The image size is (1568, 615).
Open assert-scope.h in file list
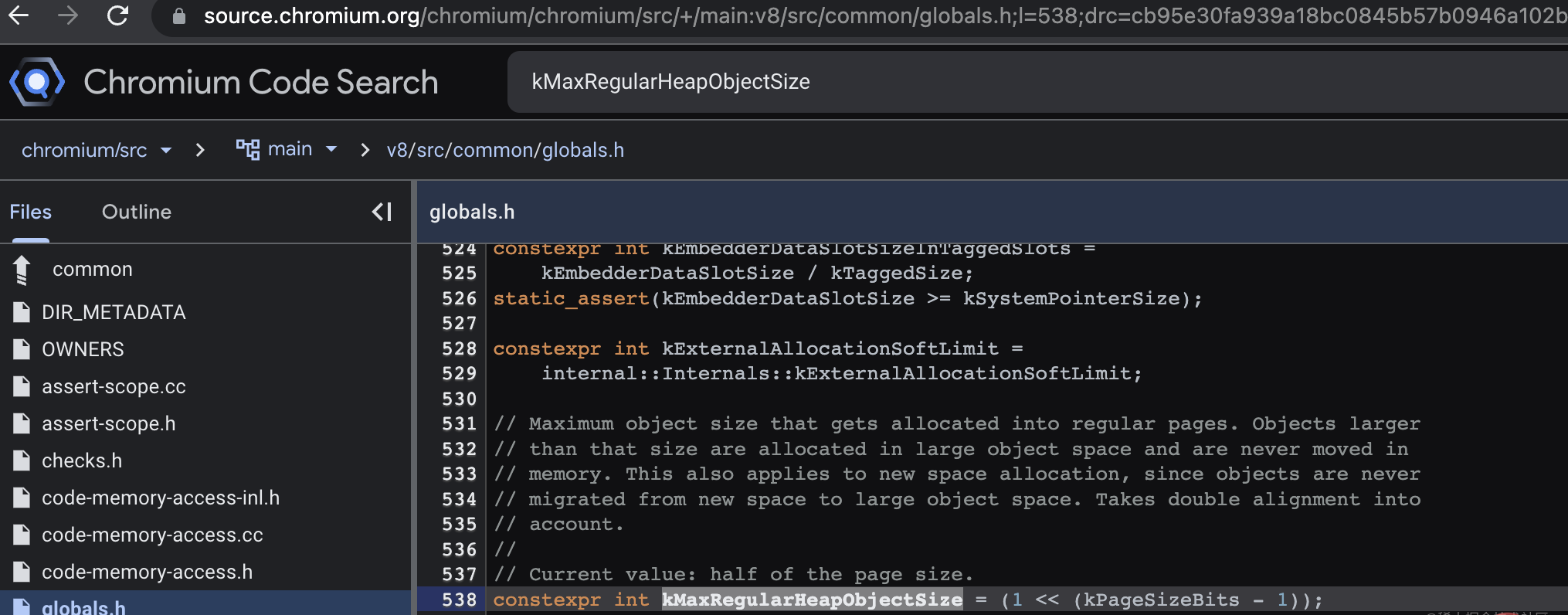point(109,423)
